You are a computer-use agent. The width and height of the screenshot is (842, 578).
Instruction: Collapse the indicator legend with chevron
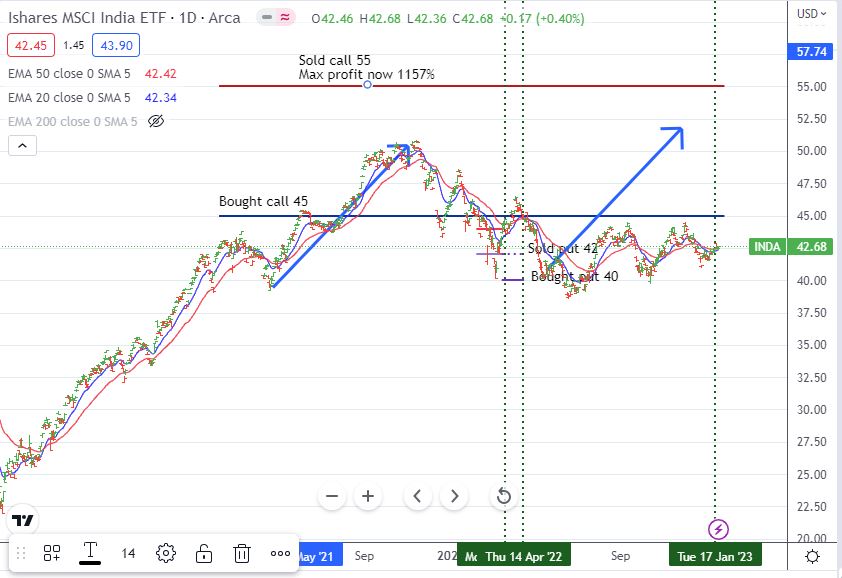pyautogui.click(x=23, y=146)
